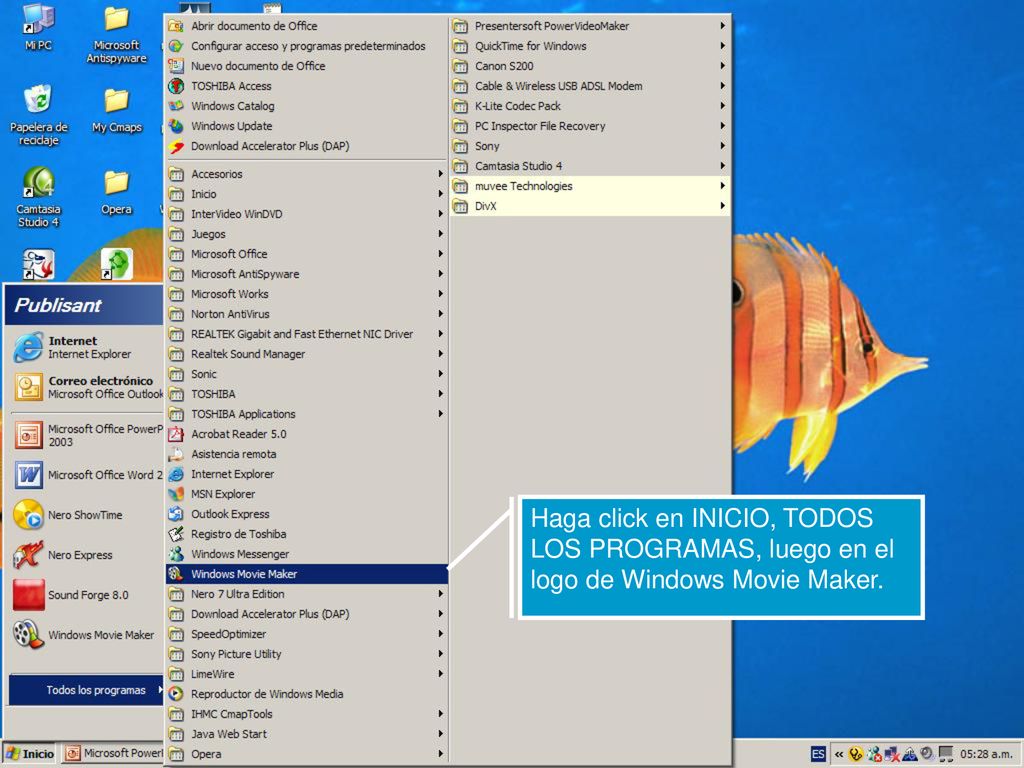Open Presentersoft PowerVideoMaker folder
Screen dimensions: 1024x768
(590, 26)
